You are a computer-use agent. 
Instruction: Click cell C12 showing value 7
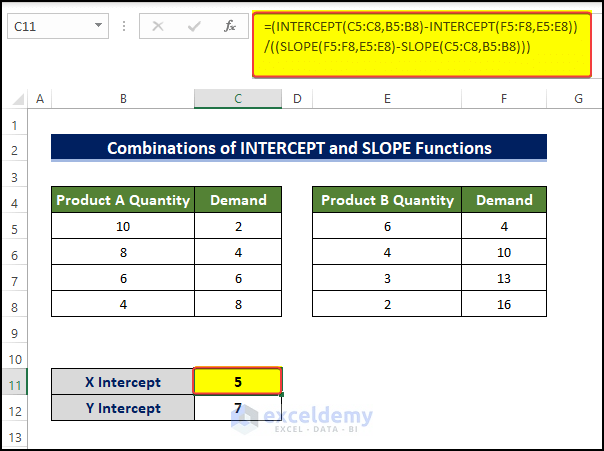[238, 408]
